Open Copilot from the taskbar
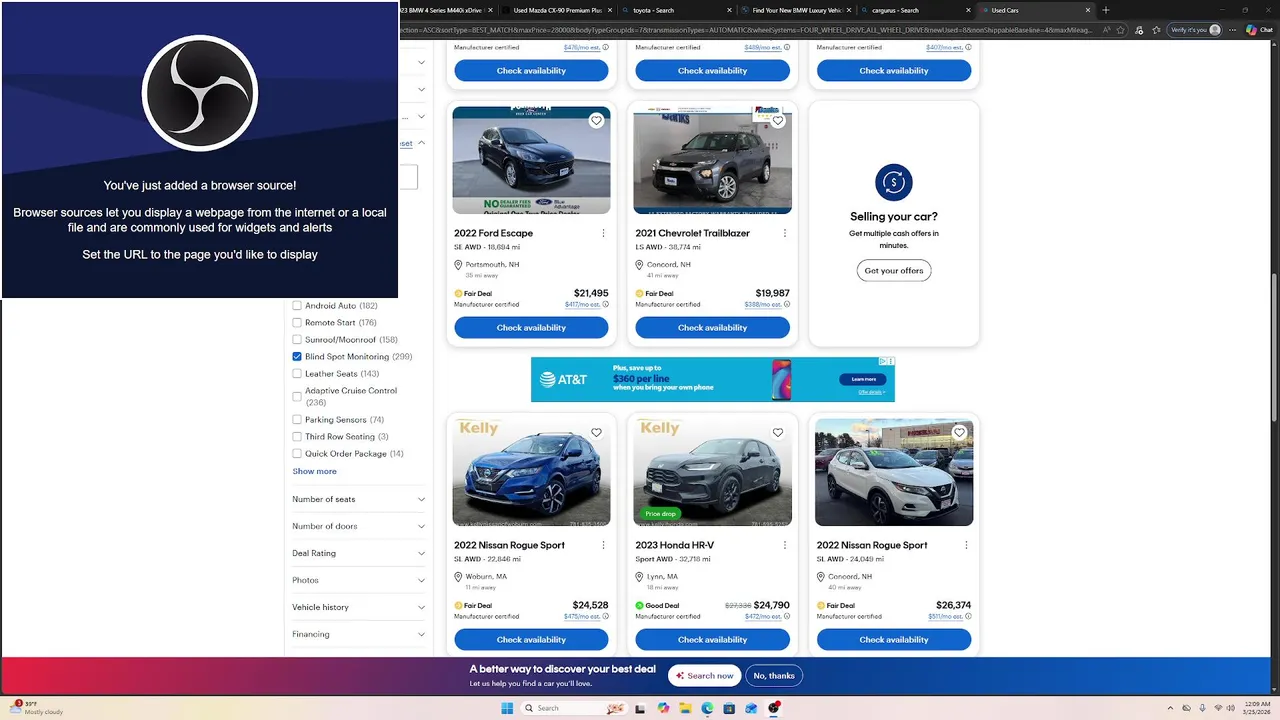 [663, 708]
